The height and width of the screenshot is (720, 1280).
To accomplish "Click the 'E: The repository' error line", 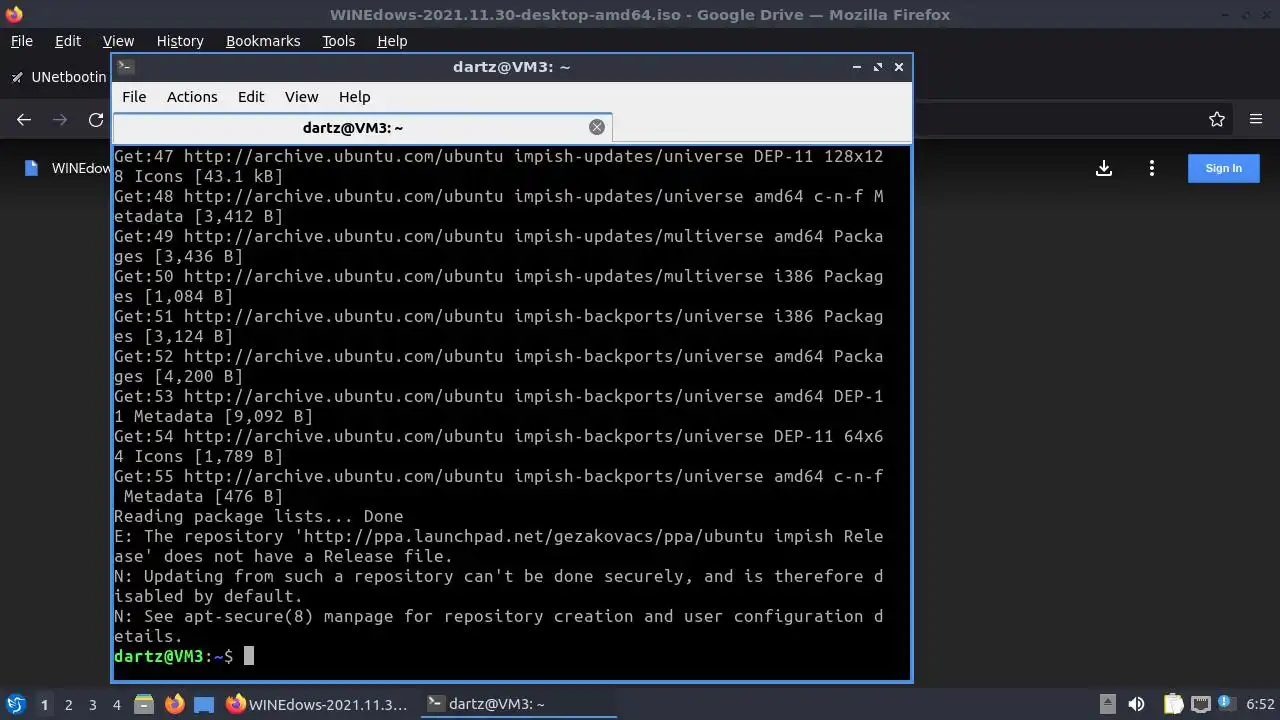I will [x=498, y=546].
